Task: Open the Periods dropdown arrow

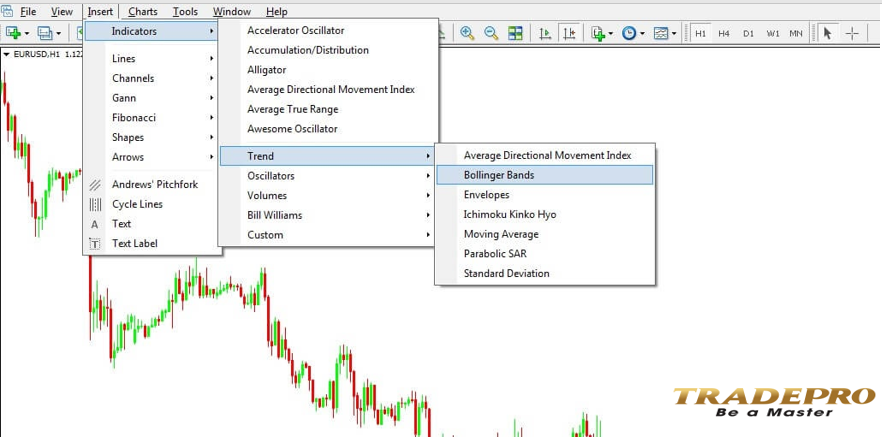Action: (x=642, y=34)
